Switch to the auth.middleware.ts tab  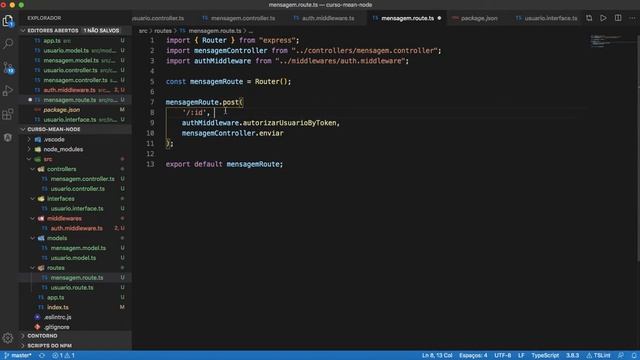point(324,18)
